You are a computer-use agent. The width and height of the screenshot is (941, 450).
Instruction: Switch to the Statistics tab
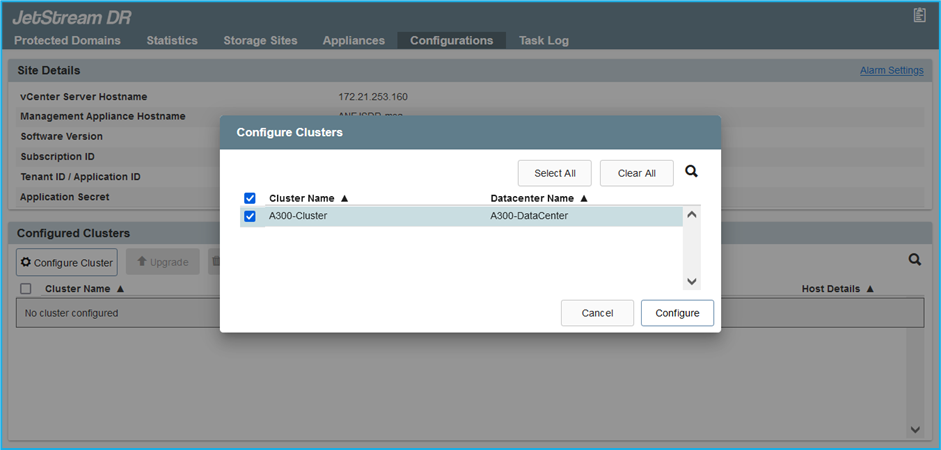click(172, 40)
